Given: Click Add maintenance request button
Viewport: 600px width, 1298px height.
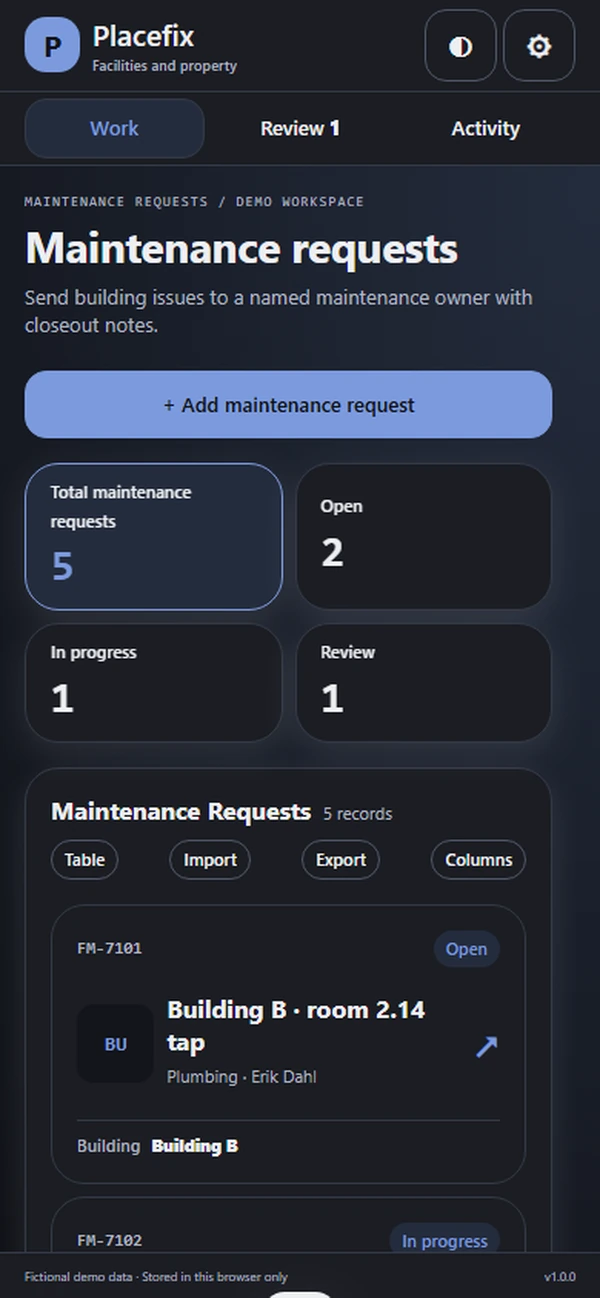Looking at the screenshot, I should point(288,405).
